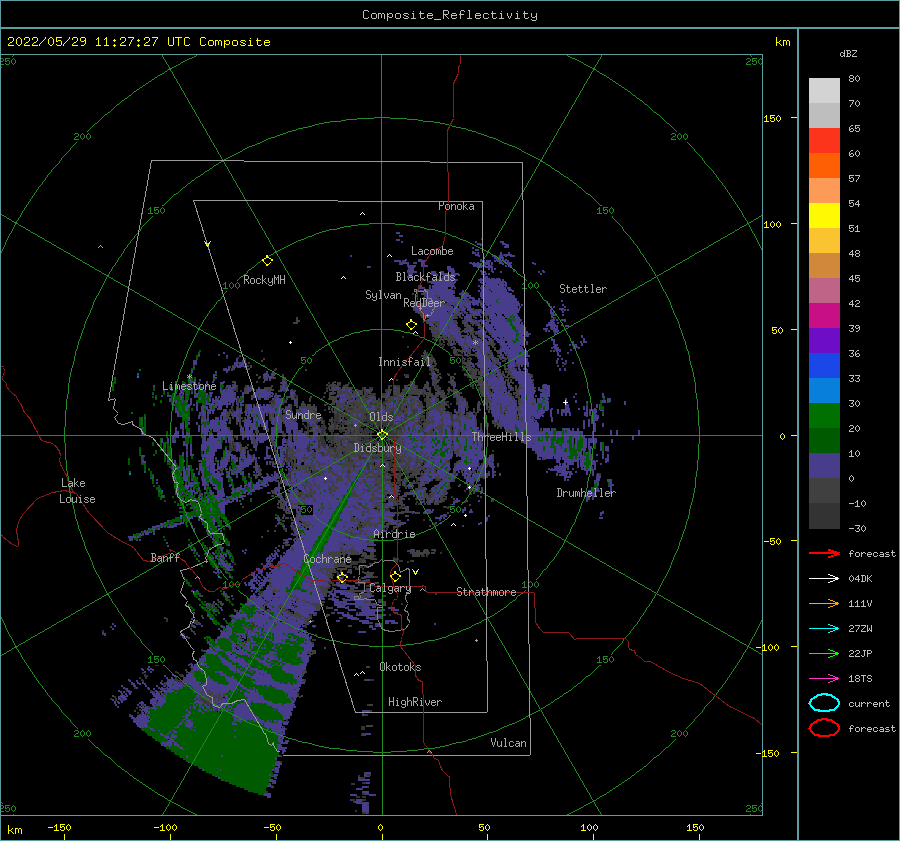900x841 pixels.
Task: Pick the magenta dBZ legend swatch
Action: 824,315
